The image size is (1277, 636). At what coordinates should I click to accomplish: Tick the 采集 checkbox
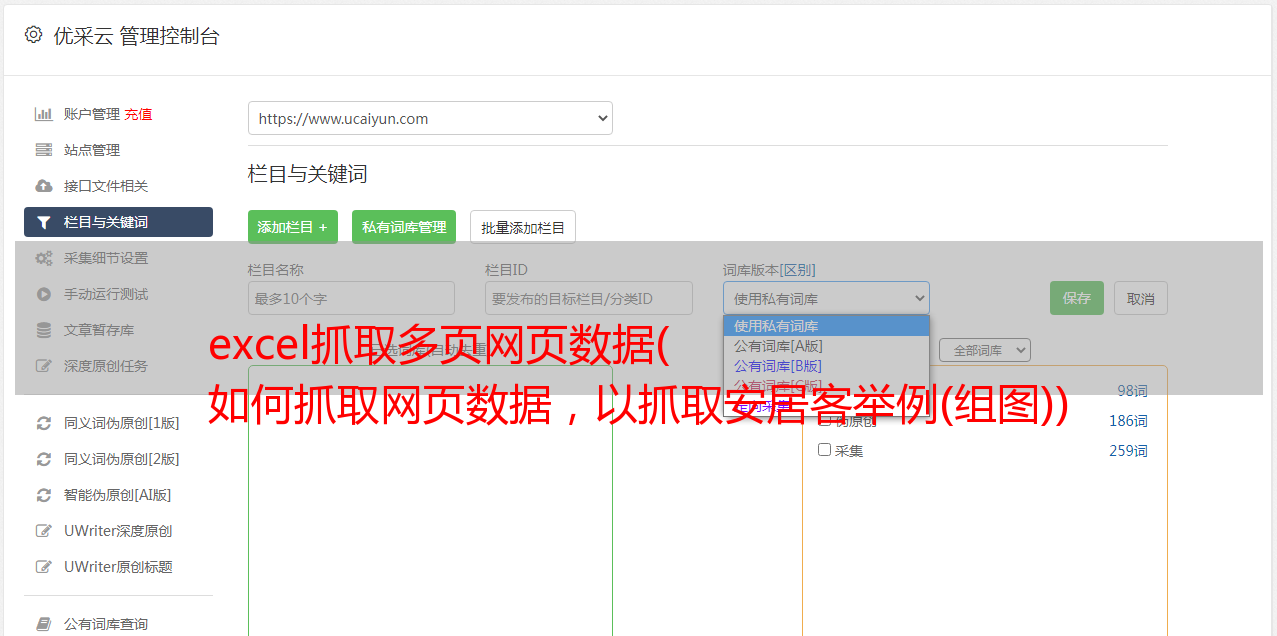825,450
